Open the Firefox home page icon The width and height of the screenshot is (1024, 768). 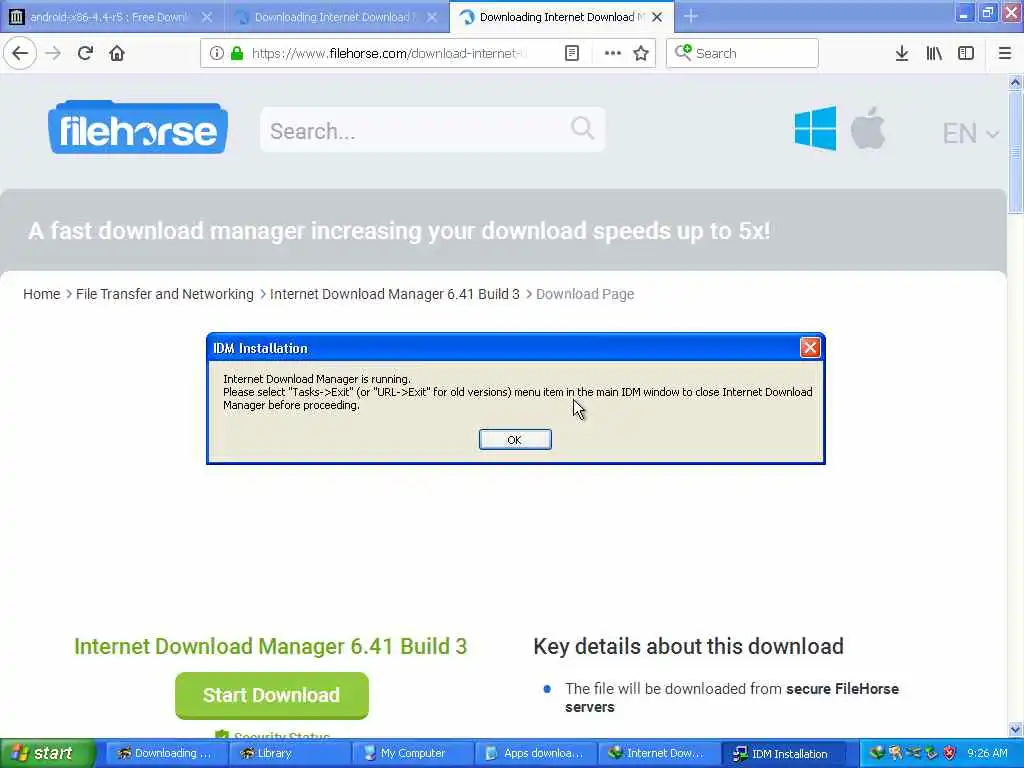[117, 53]
